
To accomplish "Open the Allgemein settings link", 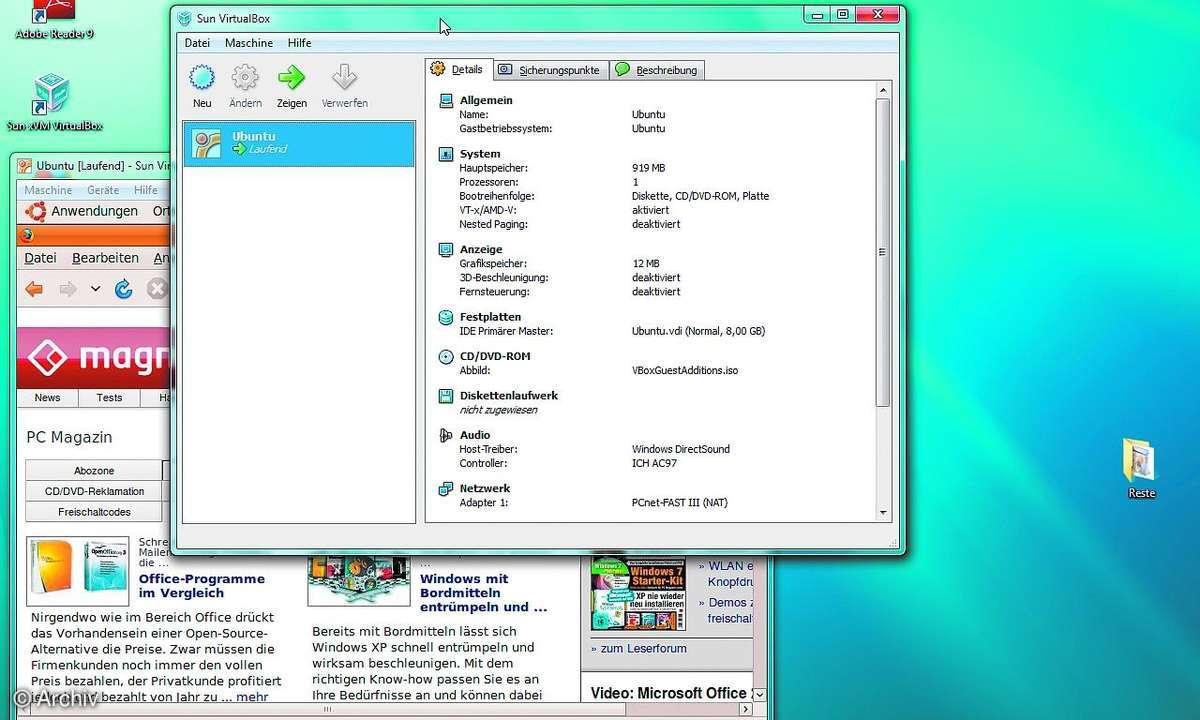I will click(486, 100).
